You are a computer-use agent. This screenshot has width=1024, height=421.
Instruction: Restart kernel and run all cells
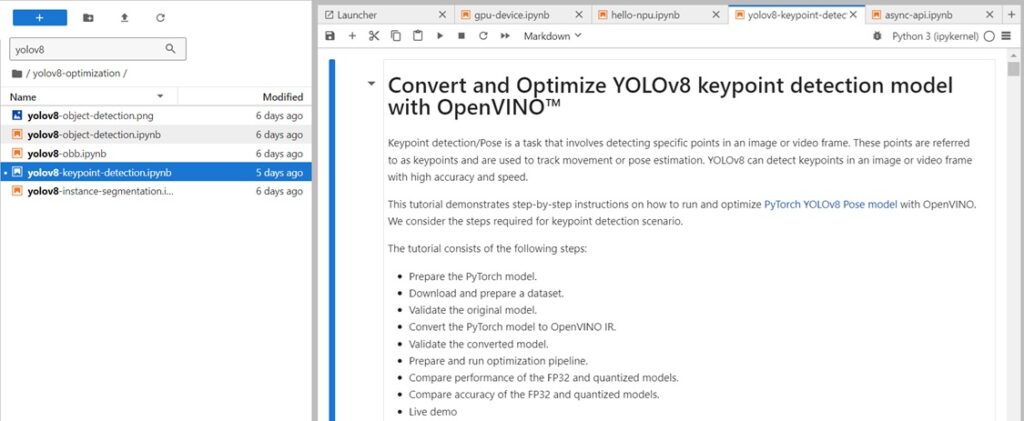coord(505,36)
